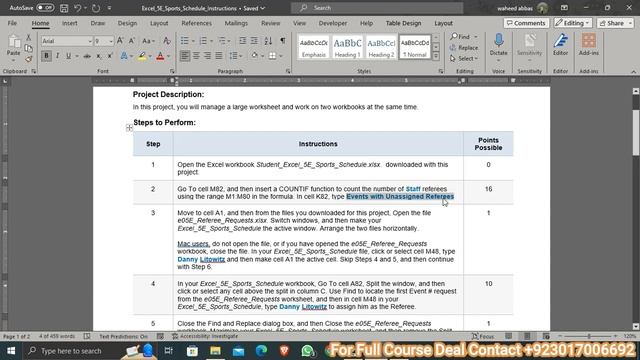Toggle Underline formatting

(x=68, y=56)
